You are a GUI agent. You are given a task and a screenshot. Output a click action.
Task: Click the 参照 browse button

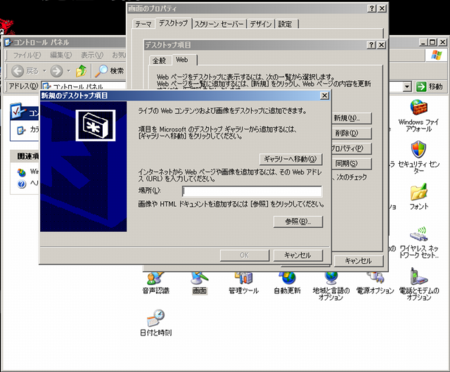298,221
